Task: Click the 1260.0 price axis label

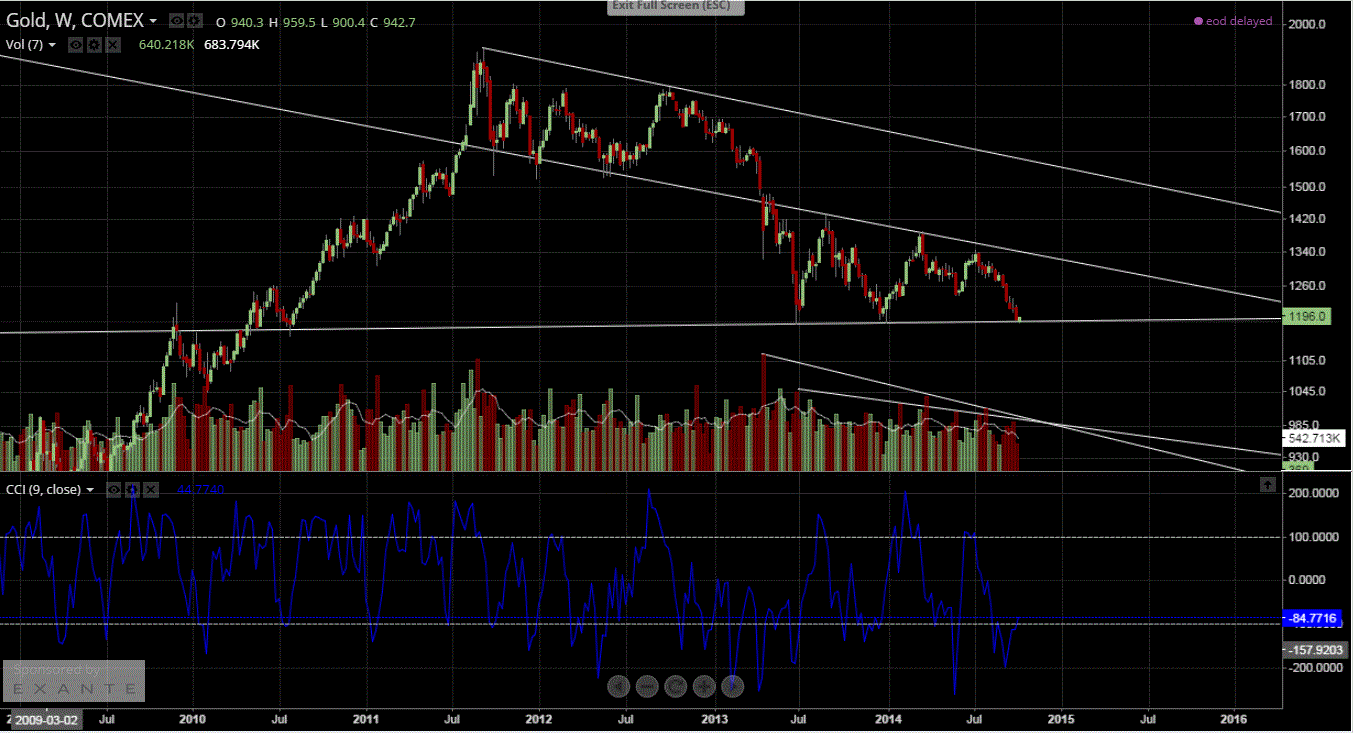Action: (x=1309, y=286)
